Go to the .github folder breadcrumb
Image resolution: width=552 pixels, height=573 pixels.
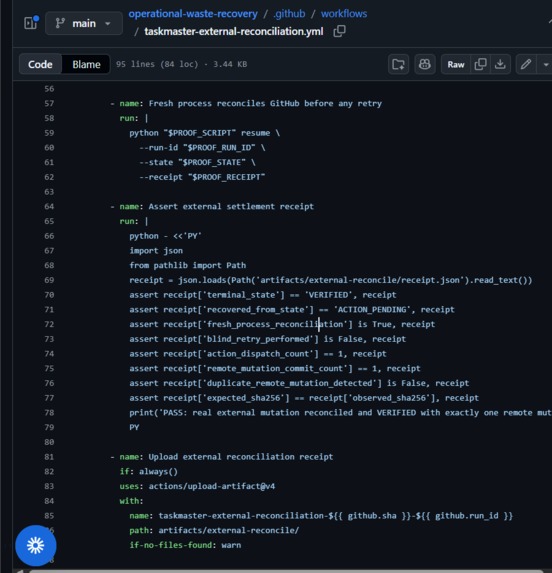pos(289,14)
